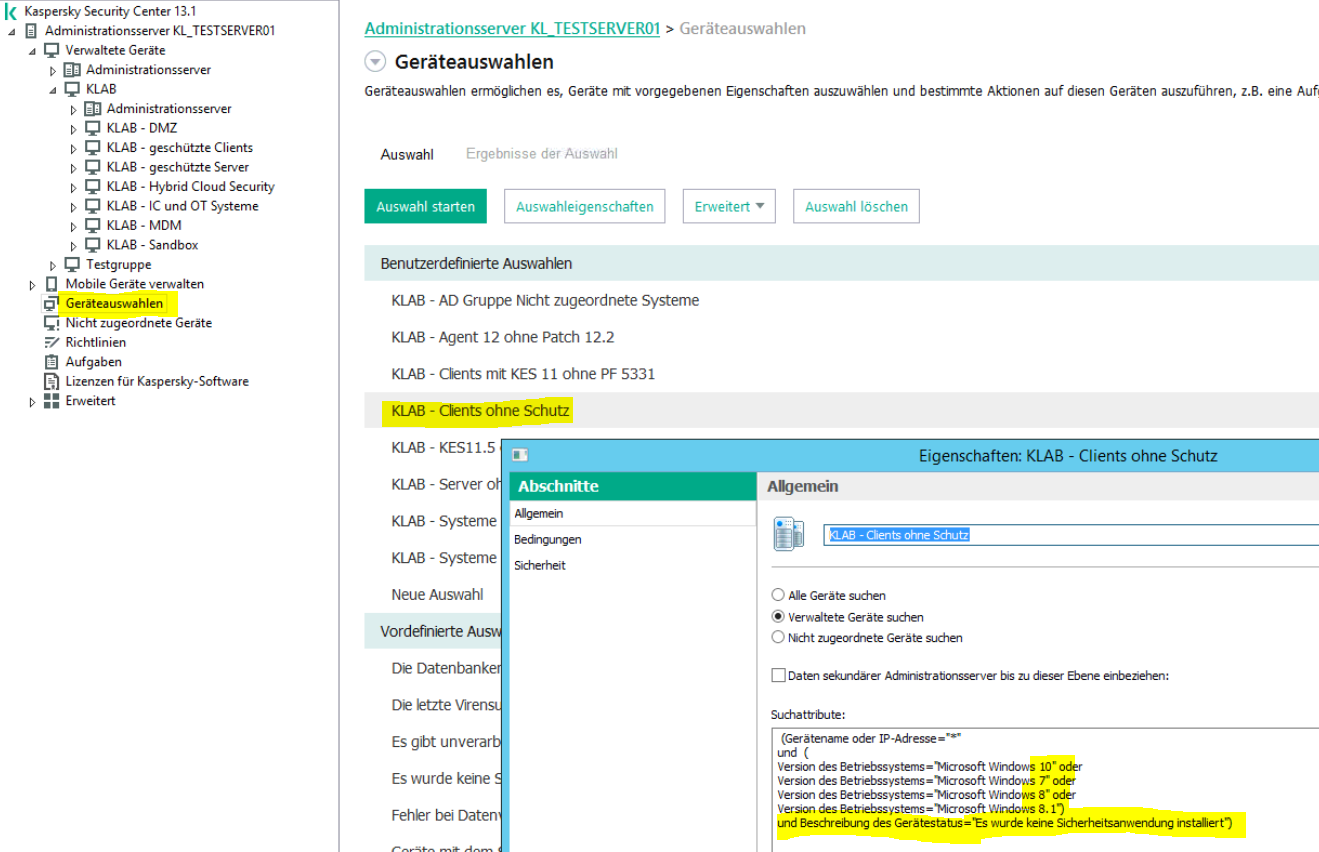Click inside the Suchattribute text box
The image size is (1319, 852).
click(1045, 790)
